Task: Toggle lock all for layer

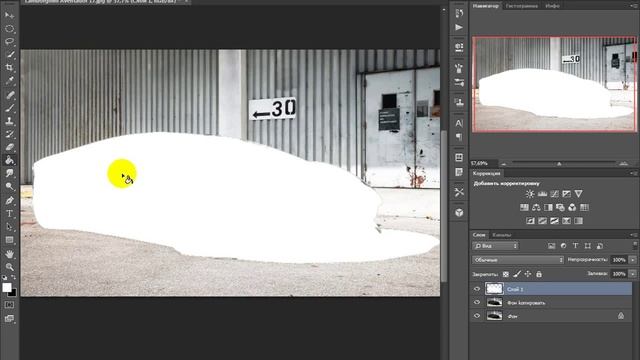Action: pos(539,274)
